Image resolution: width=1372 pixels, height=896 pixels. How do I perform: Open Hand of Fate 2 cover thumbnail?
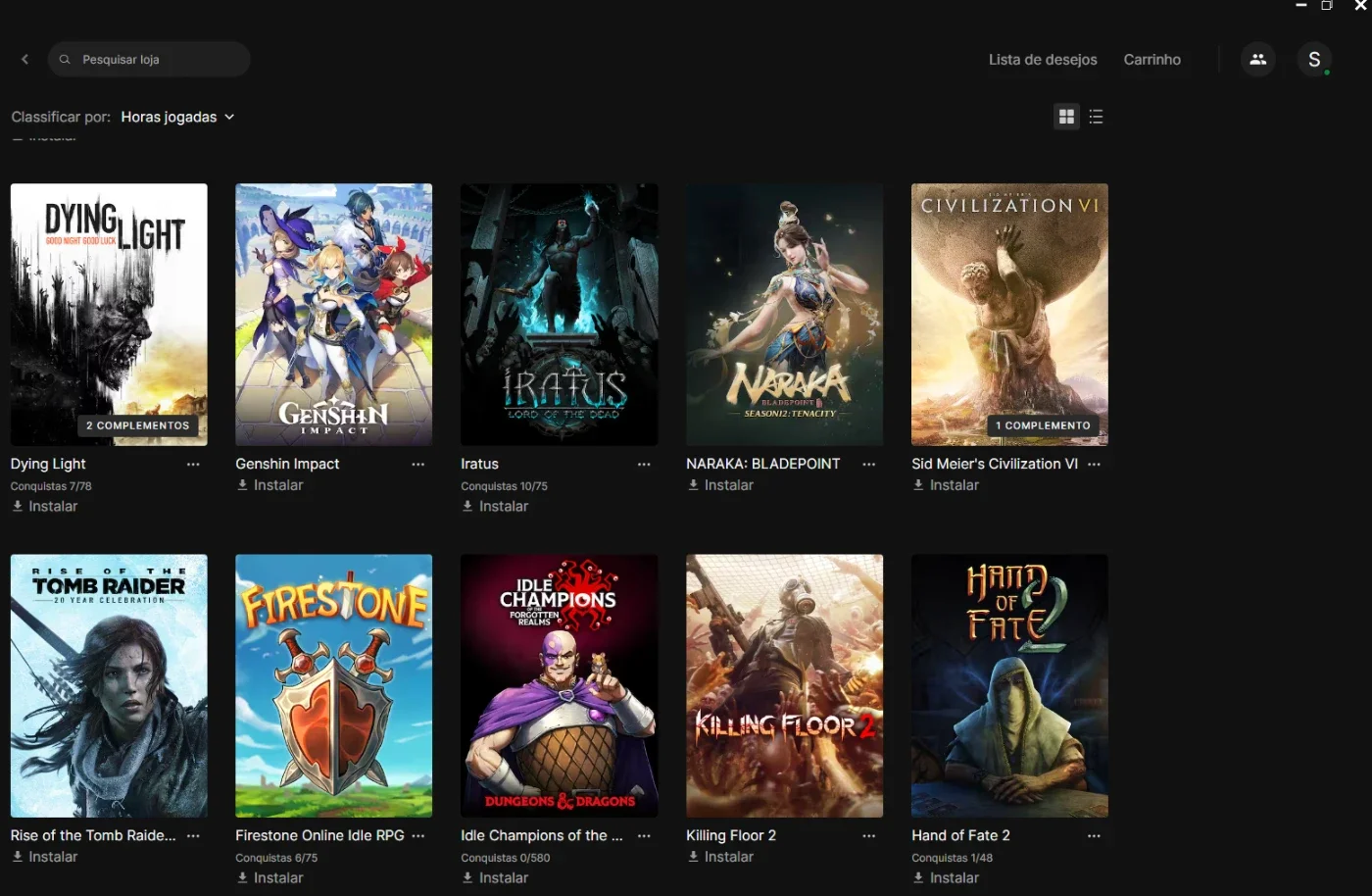[1009, 686]
